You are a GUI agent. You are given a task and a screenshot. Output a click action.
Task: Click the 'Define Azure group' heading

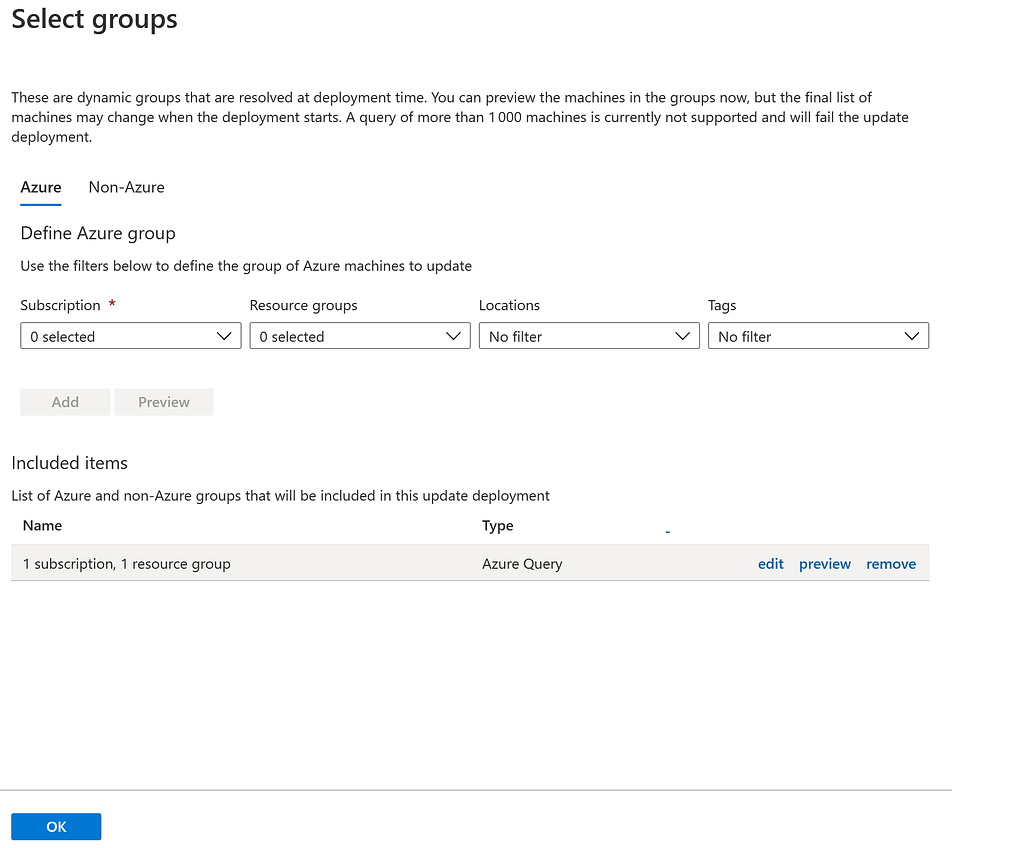pos(98,234)
